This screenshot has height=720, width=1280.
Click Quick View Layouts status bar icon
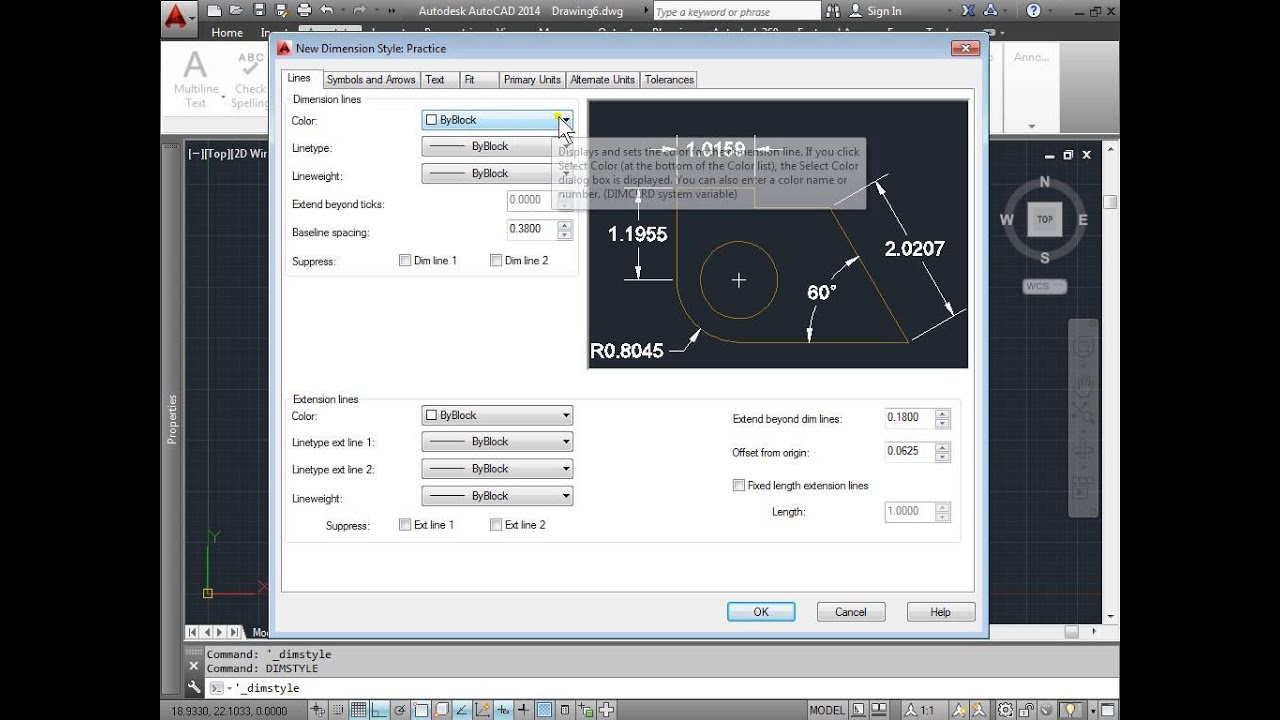858,710
